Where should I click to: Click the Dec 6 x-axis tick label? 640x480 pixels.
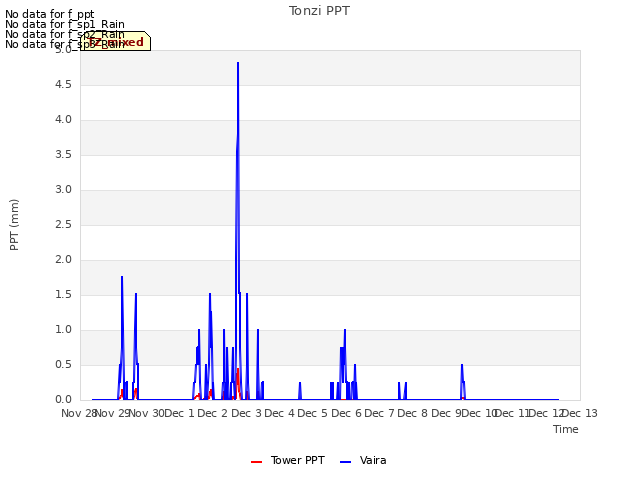pyautogui.click(x=346, y=413)
